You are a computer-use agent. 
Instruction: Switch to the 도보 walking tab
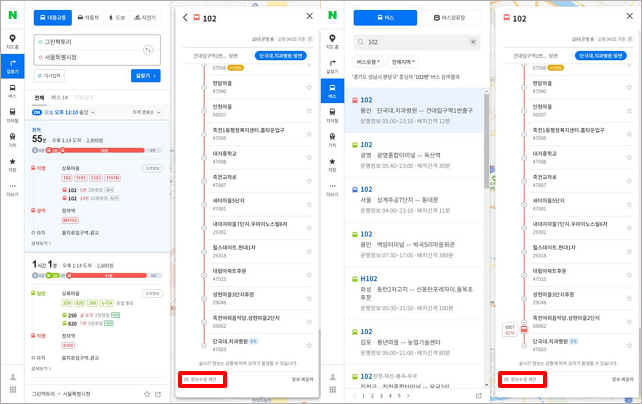point(116,18)
